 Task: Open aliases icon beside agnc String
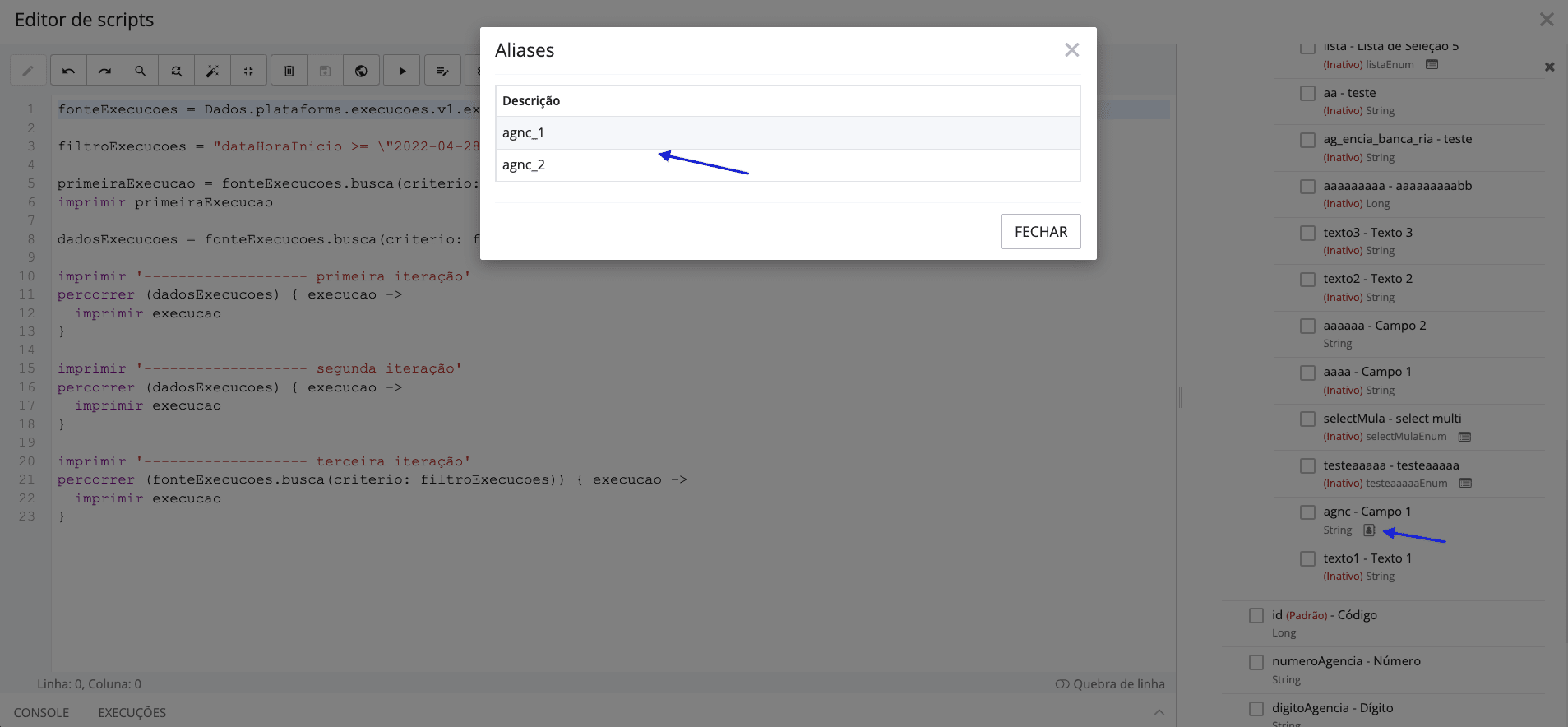click(x=1369, y=530)
